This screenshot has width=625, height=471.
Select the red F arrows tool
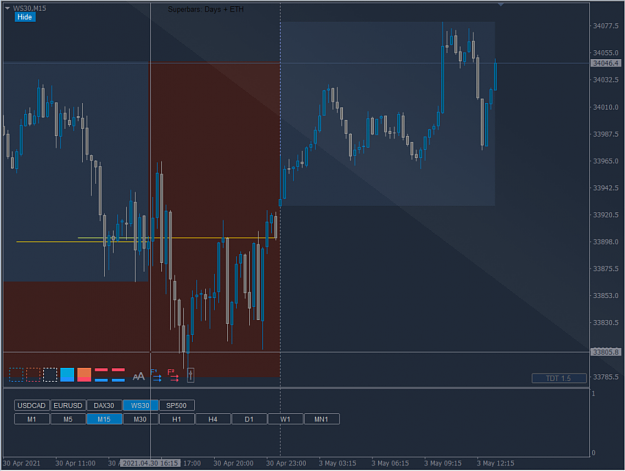click(173, 375)
